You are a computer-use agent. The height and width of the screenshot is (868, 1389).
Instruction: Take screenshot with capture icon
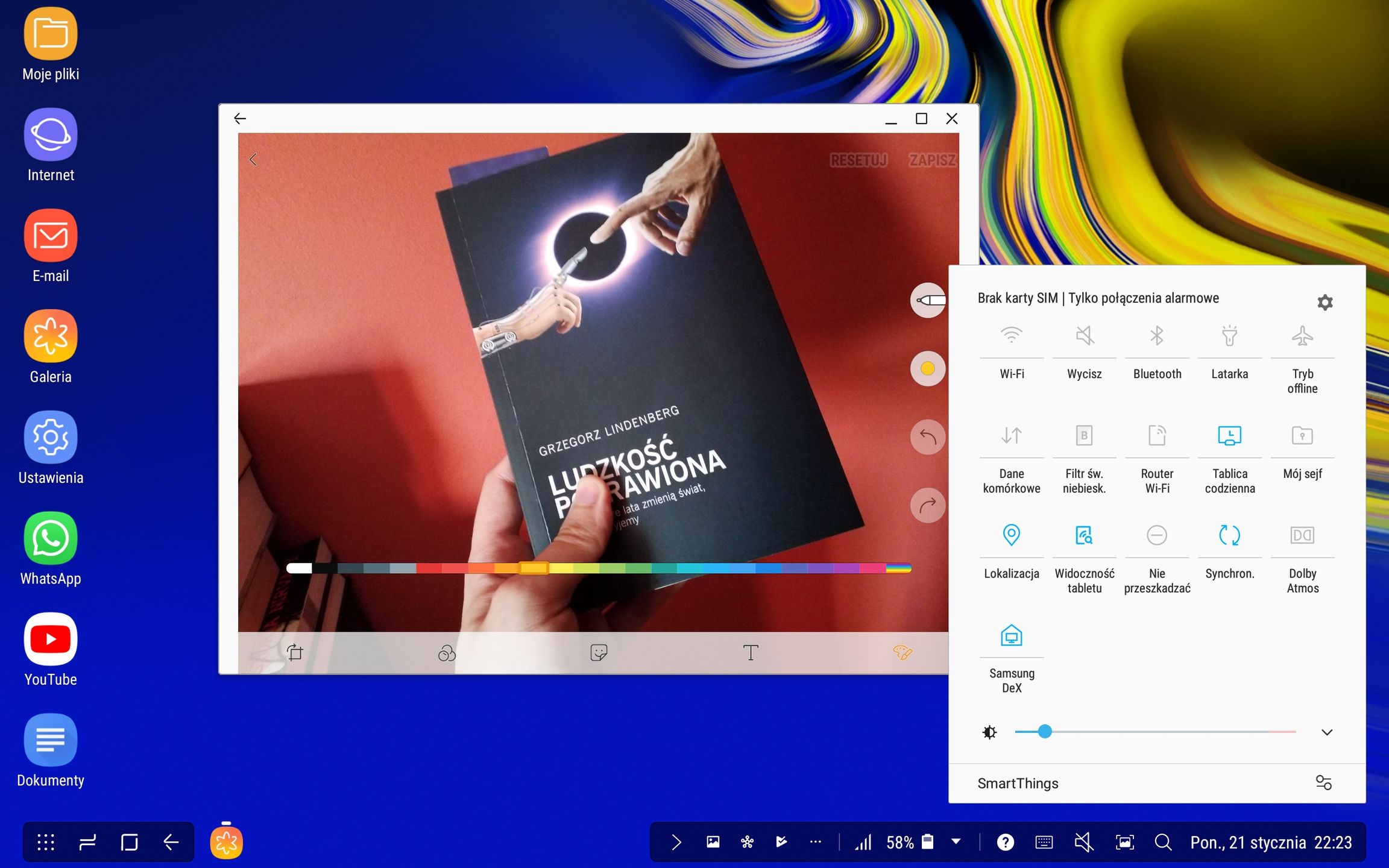(1124, 842)
